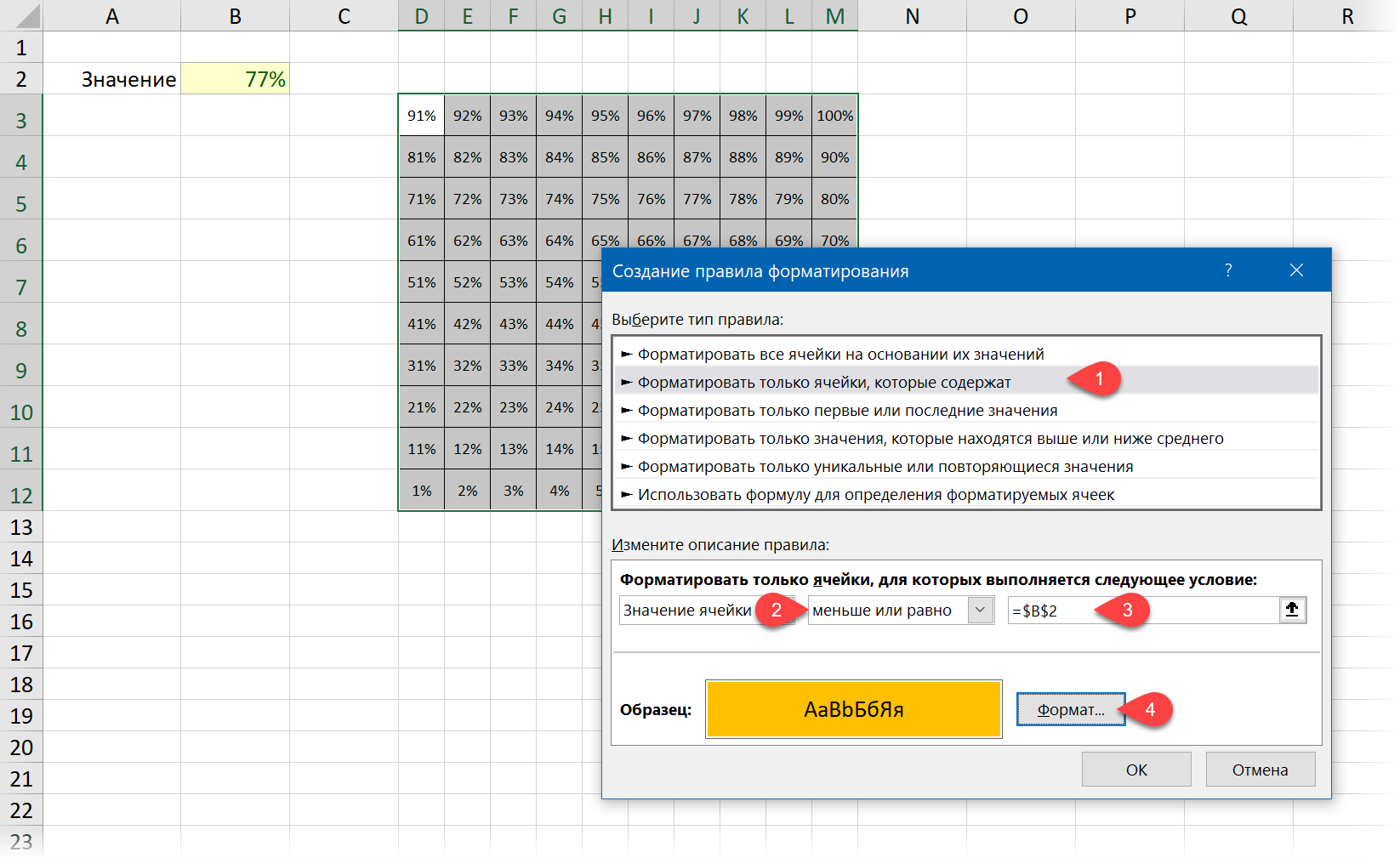Select the cell showing 14%

[x=559, y=449]
